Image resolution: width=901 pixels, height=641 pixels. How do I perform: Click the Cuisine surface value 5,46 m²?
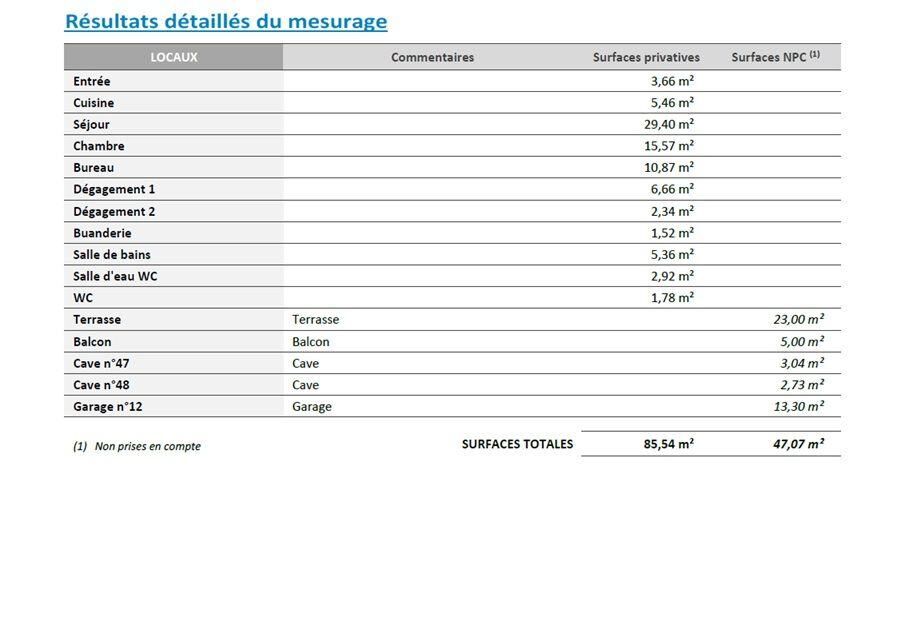coord(672,103)
